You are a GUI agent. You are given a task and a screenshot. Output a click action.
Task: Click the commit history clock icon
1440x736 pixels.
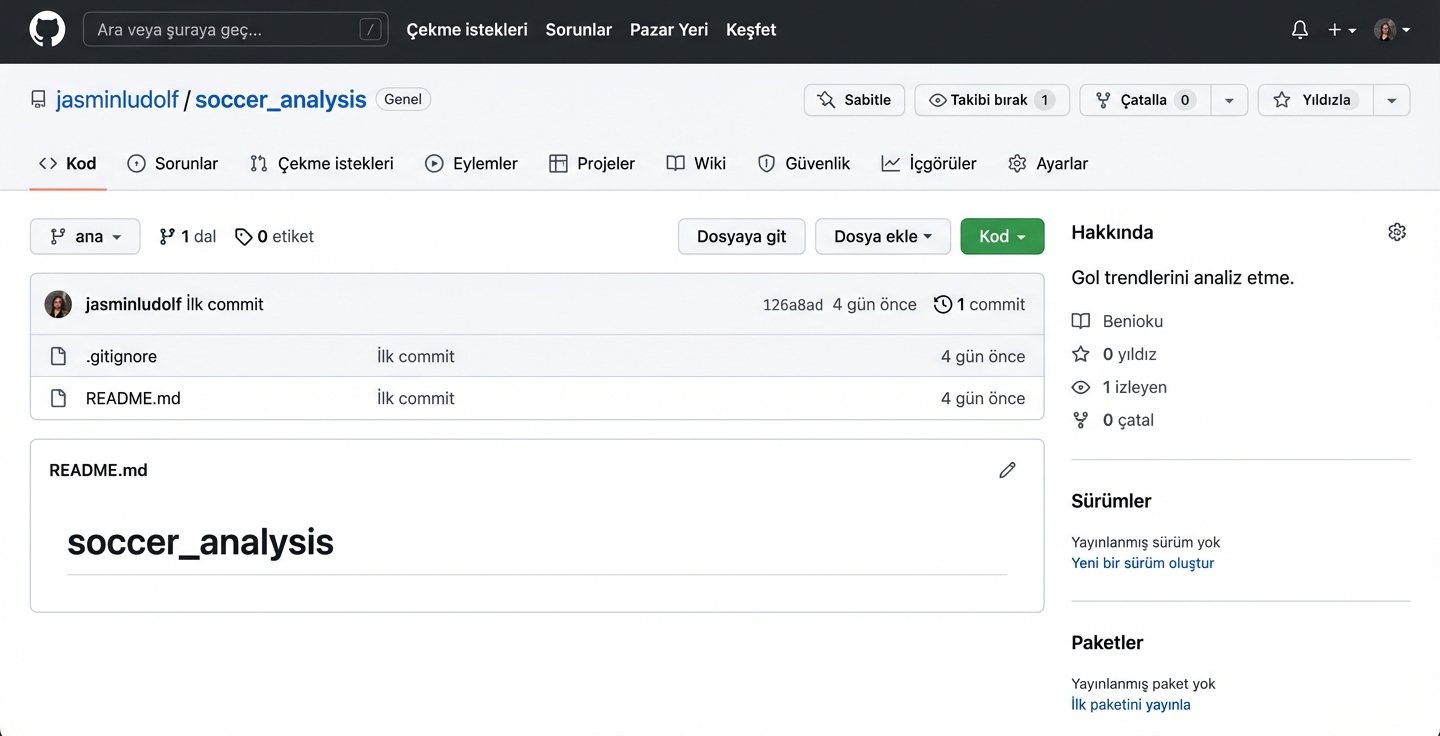[942, 305]
